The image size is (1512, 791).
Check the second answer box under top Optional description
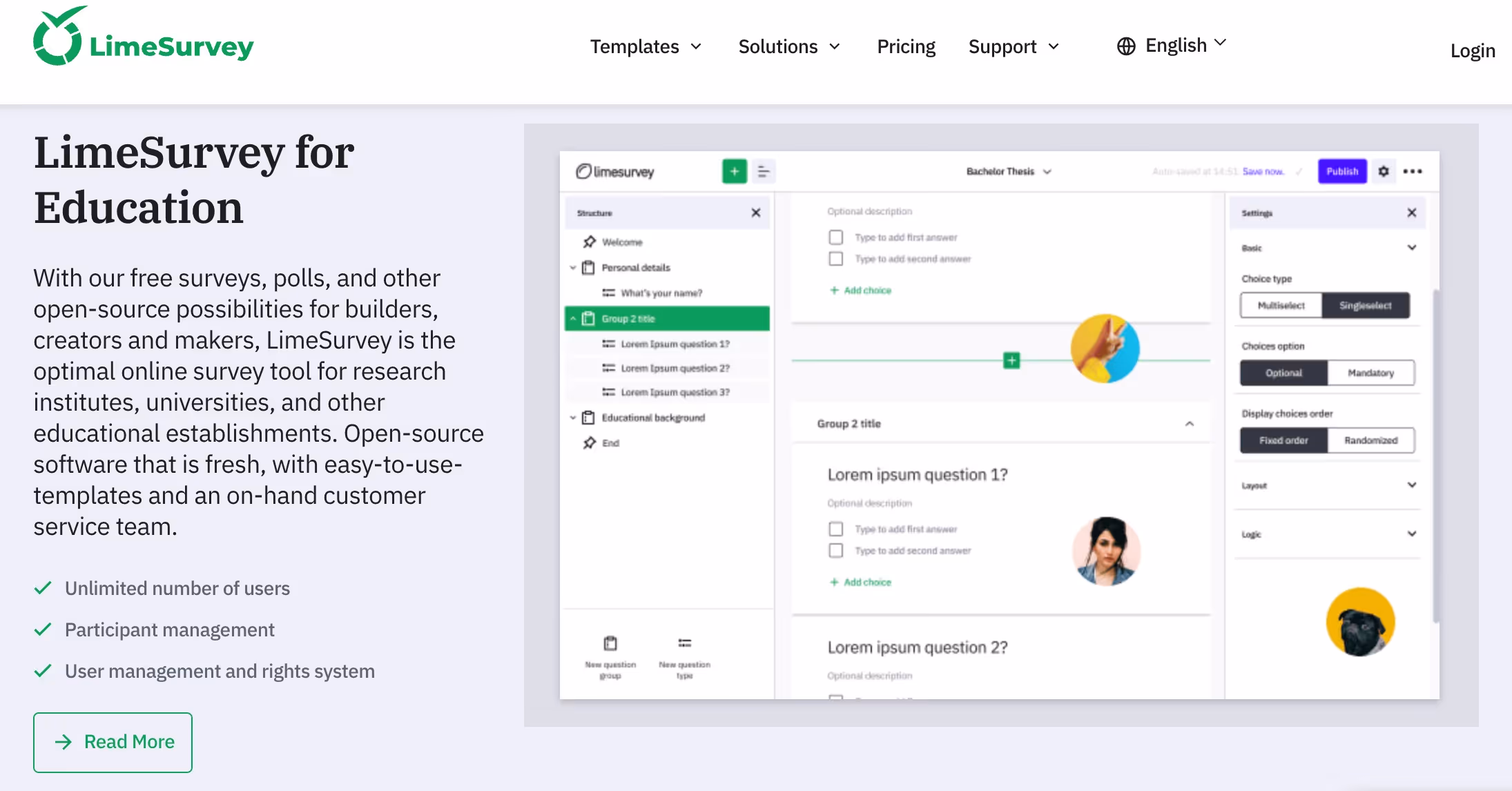(835, 258)
